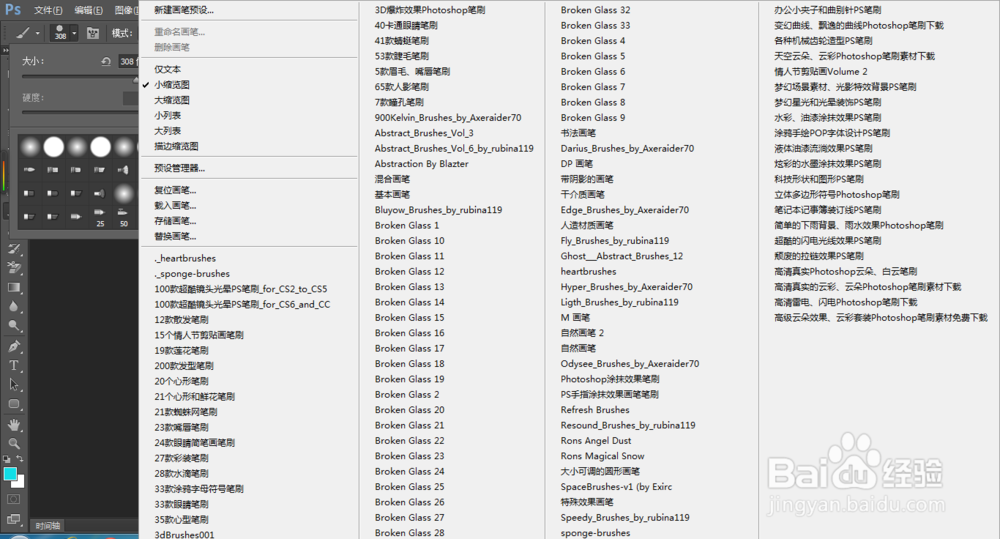Image resolution: width=1000 pixels, height=539 pixels.
Task: Load the 基本画笔 brush set
Action: pos(392,195)
